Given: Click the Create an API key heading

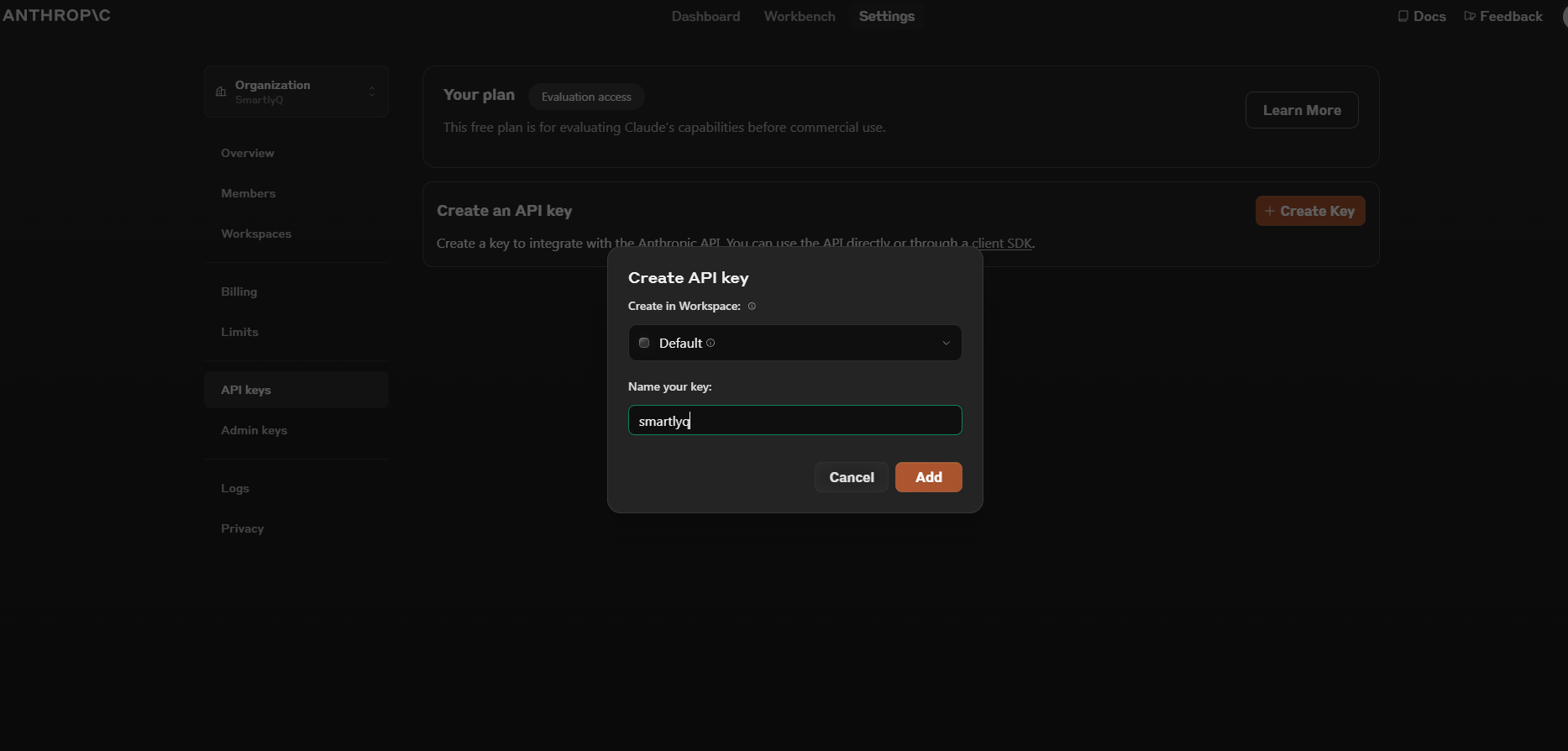Looking at the screenshot, I should point(504,211).
